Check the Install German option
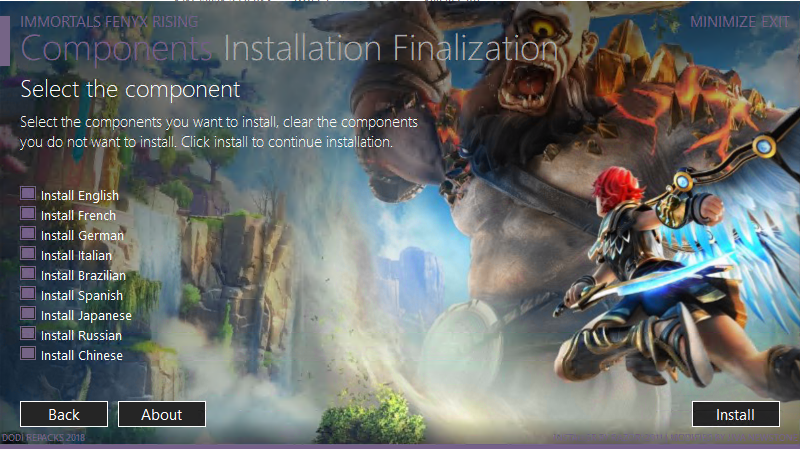Image resolution: width=800 pixels, height=449 pixels. (x=28, y=233)
